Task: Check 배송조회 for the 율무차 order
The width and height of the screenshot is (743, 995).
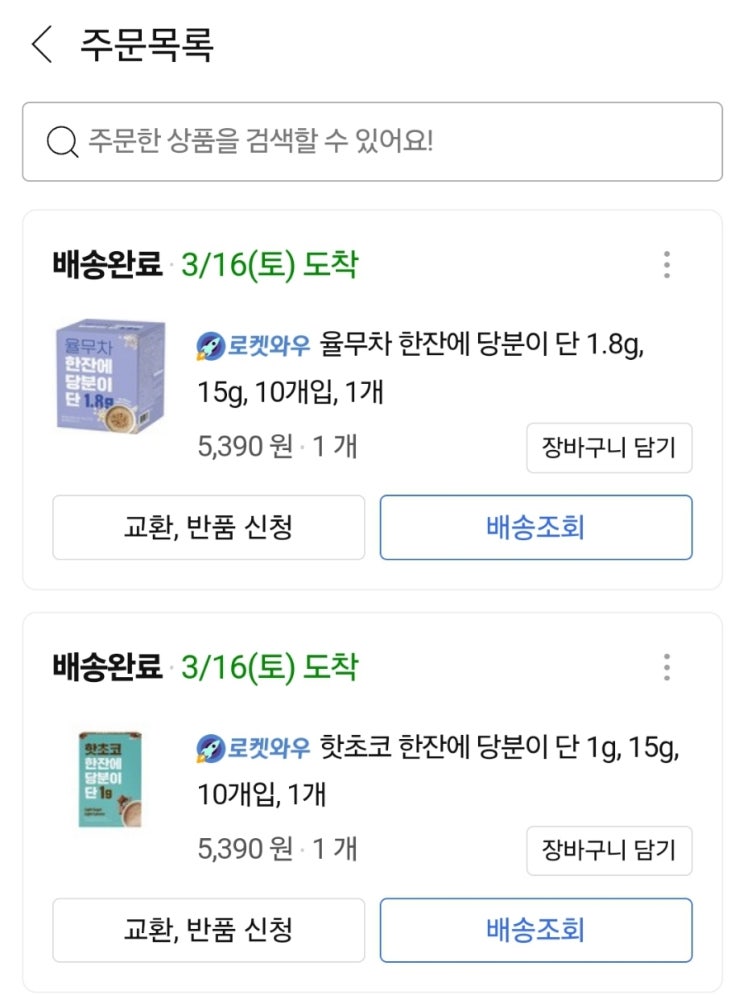Action: click(536, 527)
